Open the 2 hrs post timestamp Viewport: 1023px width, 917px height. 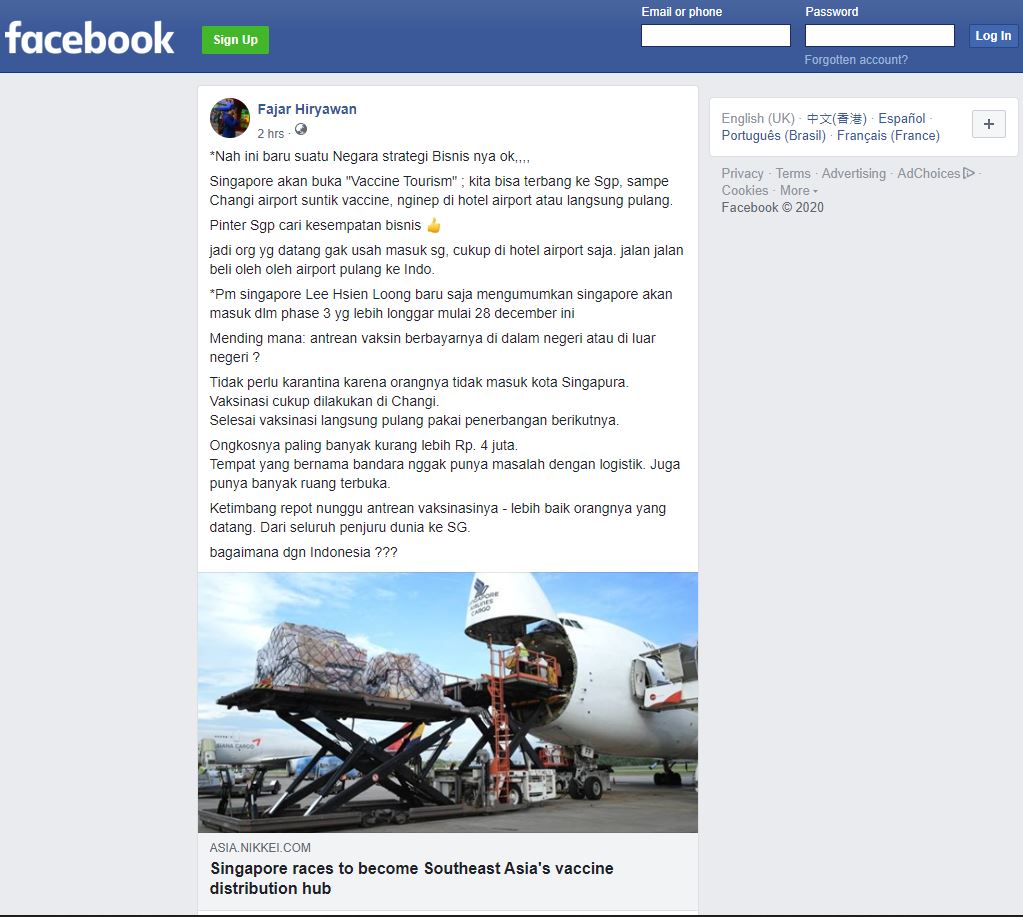point(271,134)
